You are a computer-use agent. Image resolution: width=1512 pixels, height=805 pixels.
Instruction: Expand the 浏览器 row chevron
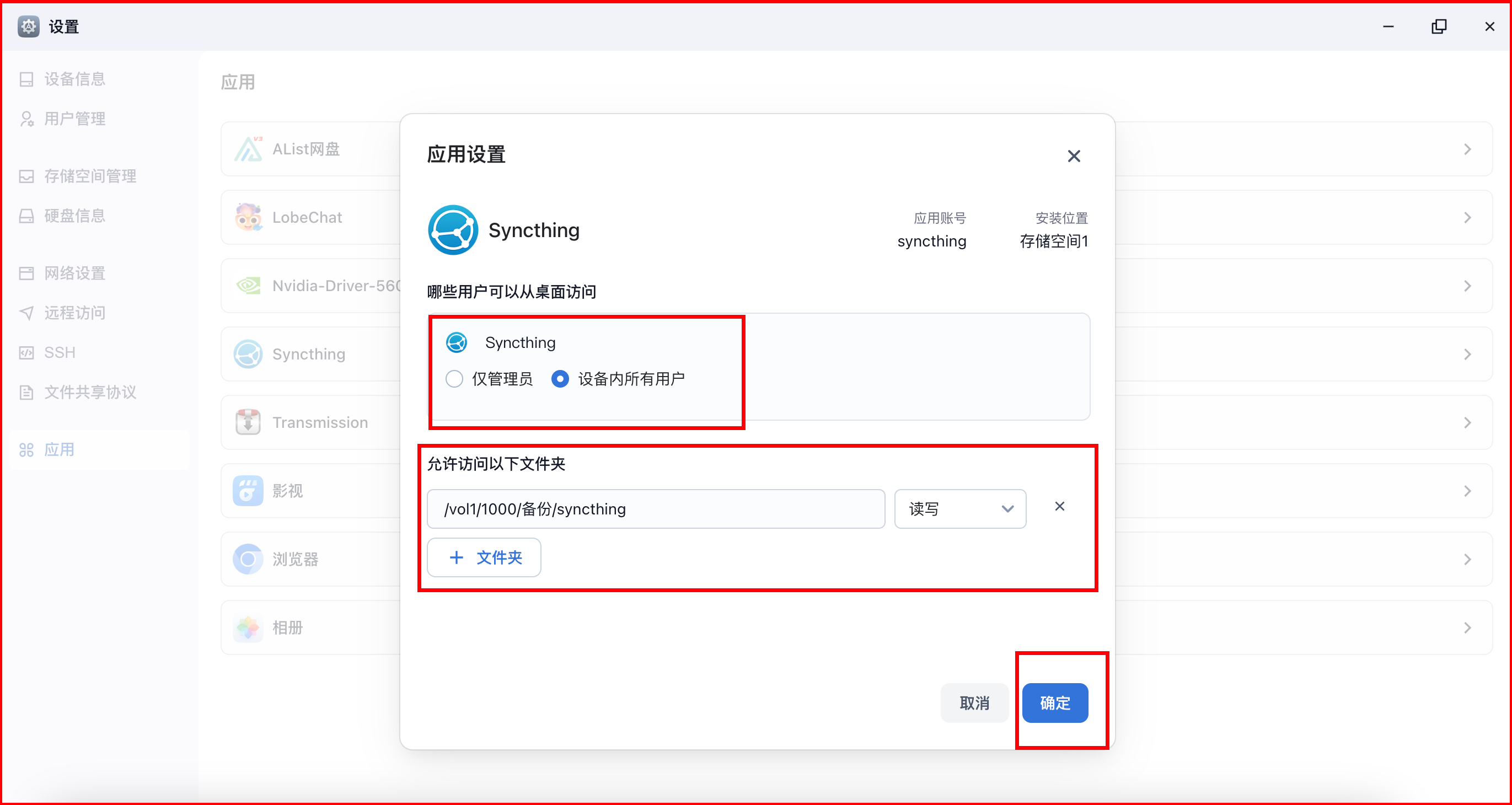click(1467, 559)
